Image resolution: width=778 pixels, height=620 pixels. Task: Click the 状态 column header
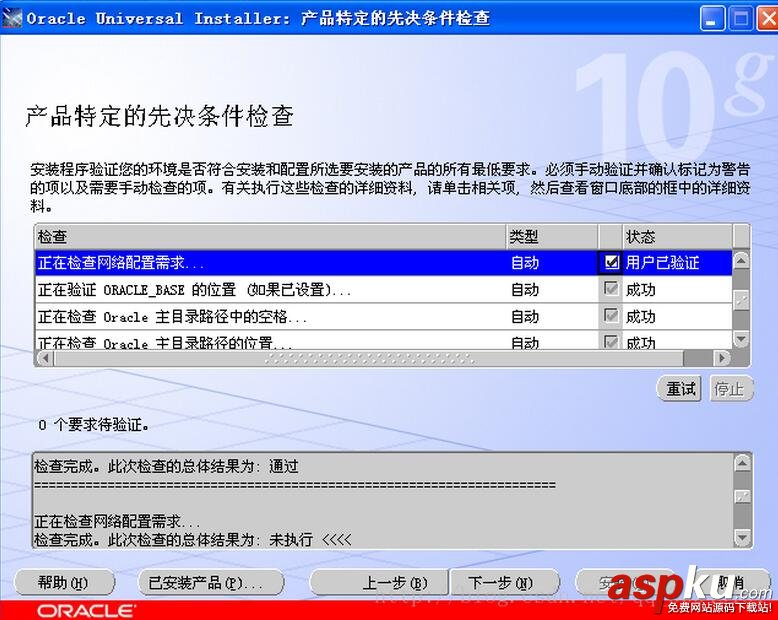pos(677,237)
